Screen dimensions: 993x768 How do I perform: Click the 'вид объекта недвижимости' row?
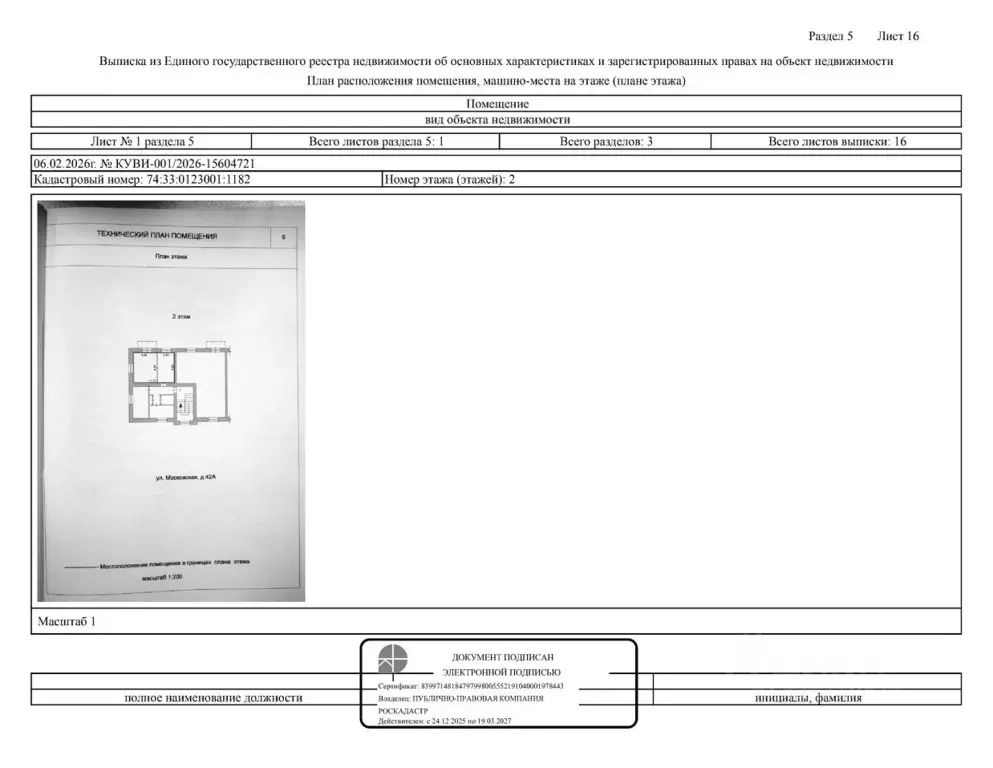(496, 119)
